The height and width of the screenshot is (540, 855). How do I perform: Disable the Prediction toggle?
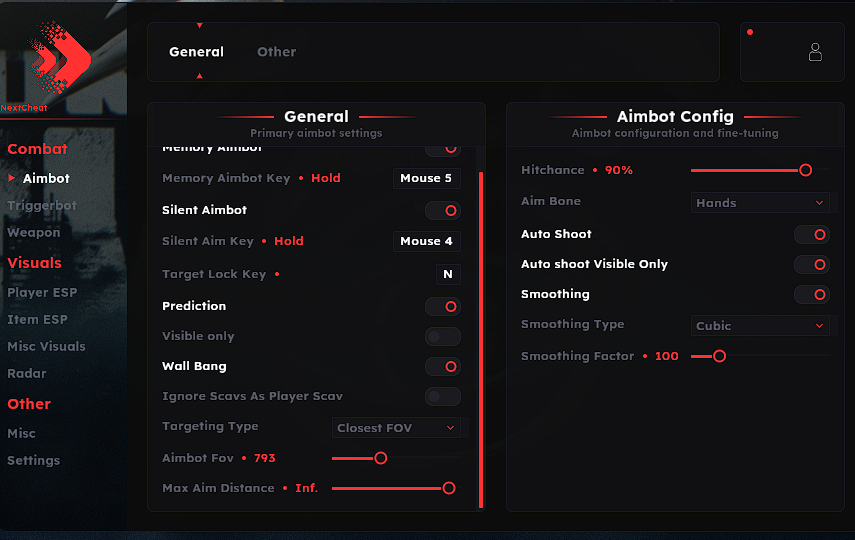[x=443, y=306]
